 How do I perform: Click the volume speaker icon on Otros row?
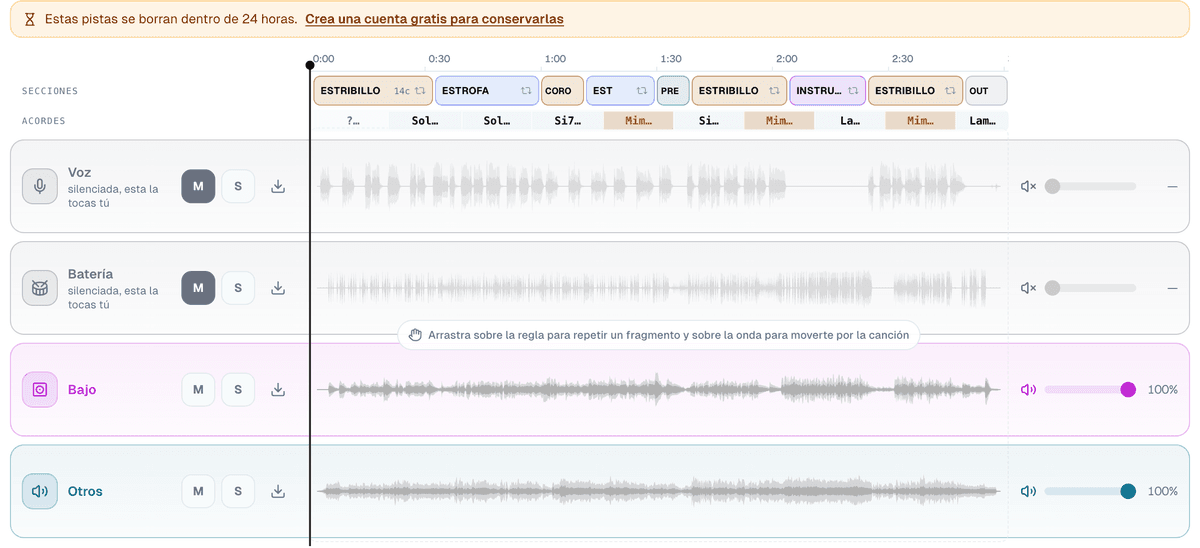coord(1028,491)
